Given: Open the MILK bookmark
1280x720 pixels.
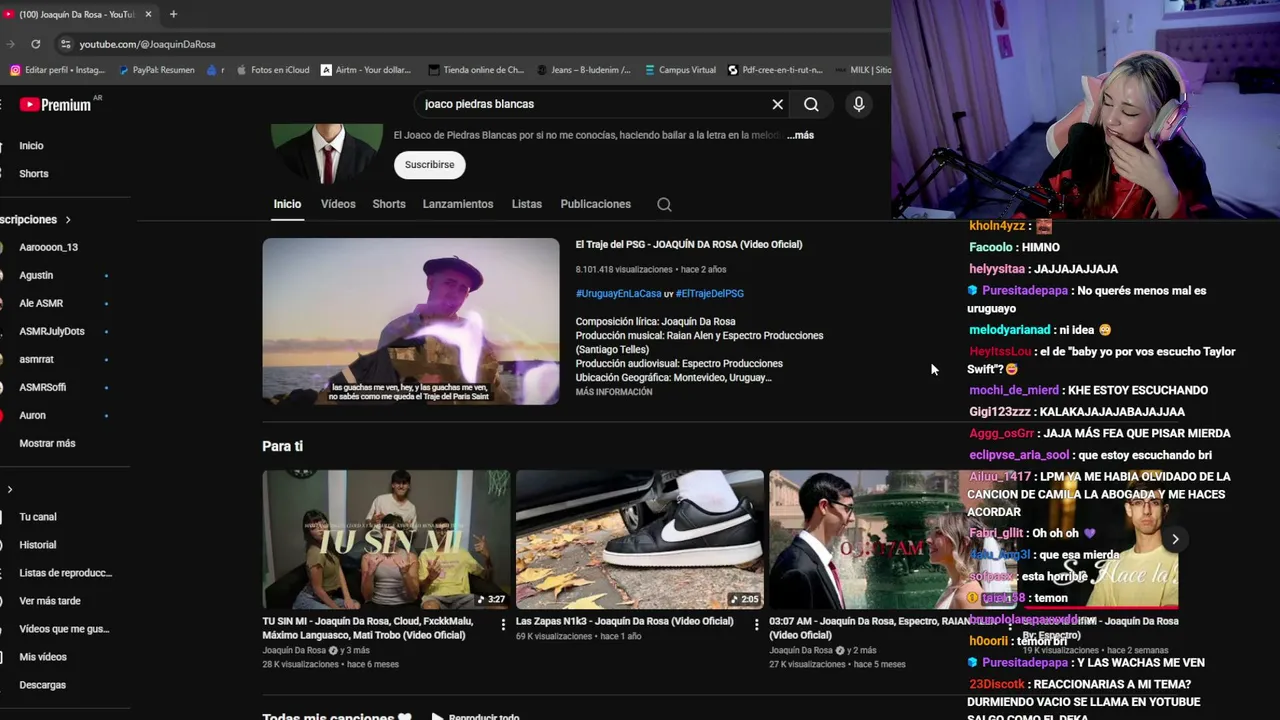Looking at the screenshot, I should pos(863,70).
